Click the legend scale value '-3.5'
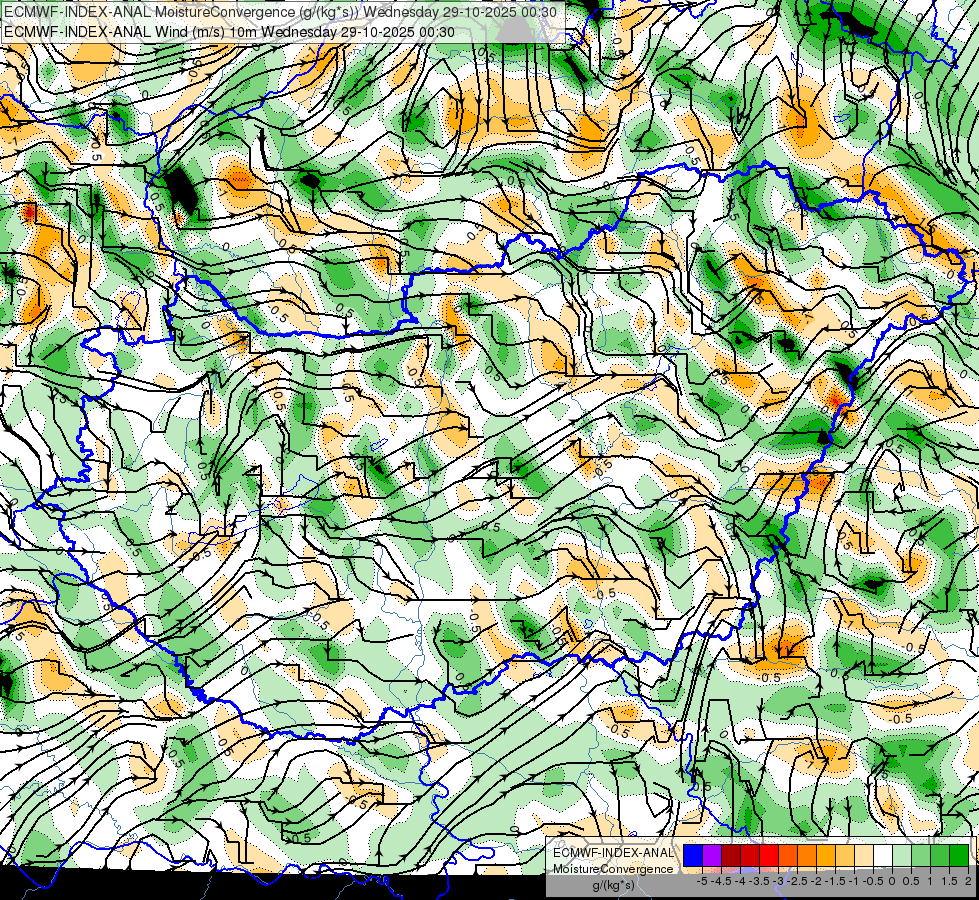 point(758,881)
